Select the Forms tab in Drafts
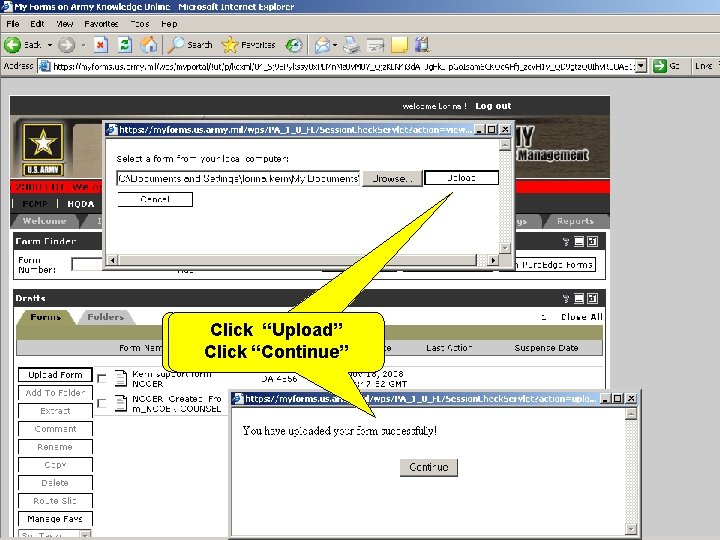 (45, 317)
